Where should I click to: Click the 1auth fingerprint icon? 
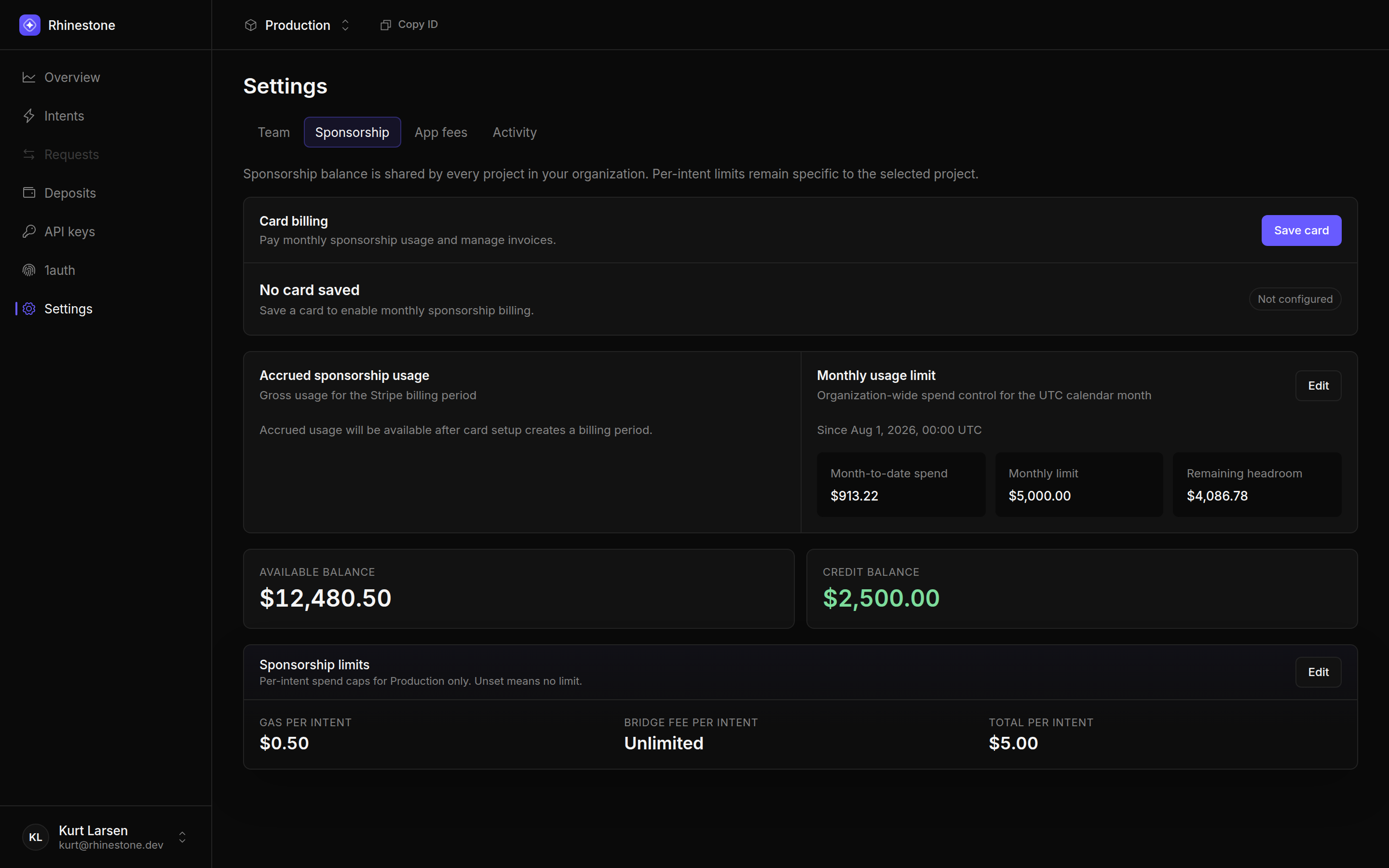click(x=29, y=270)
